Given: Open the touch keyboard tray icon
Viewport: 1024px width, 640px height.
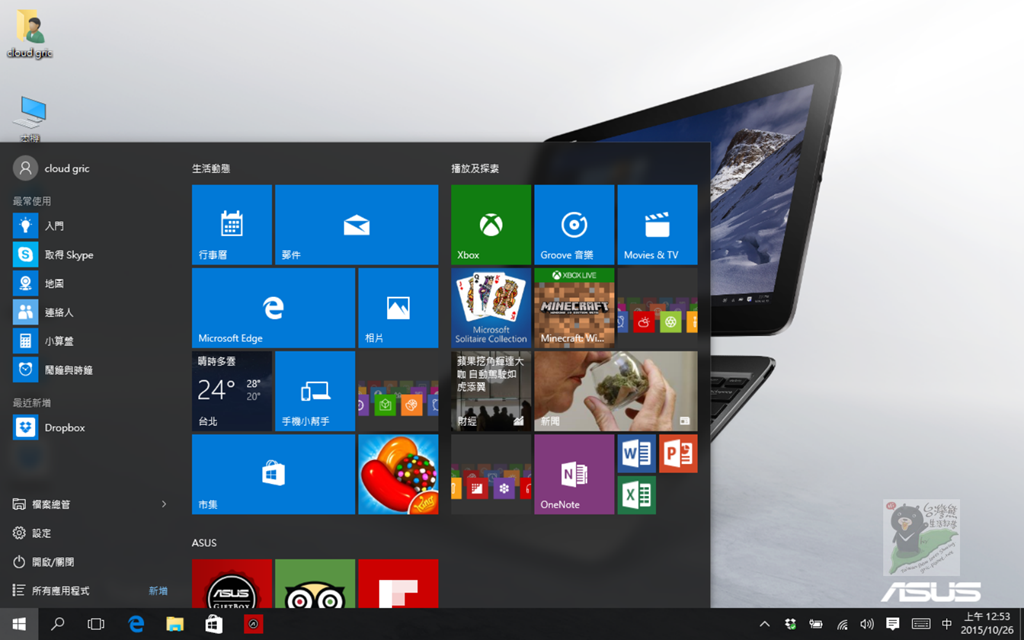Looking at the screenshot, I should tap(921, 624).
